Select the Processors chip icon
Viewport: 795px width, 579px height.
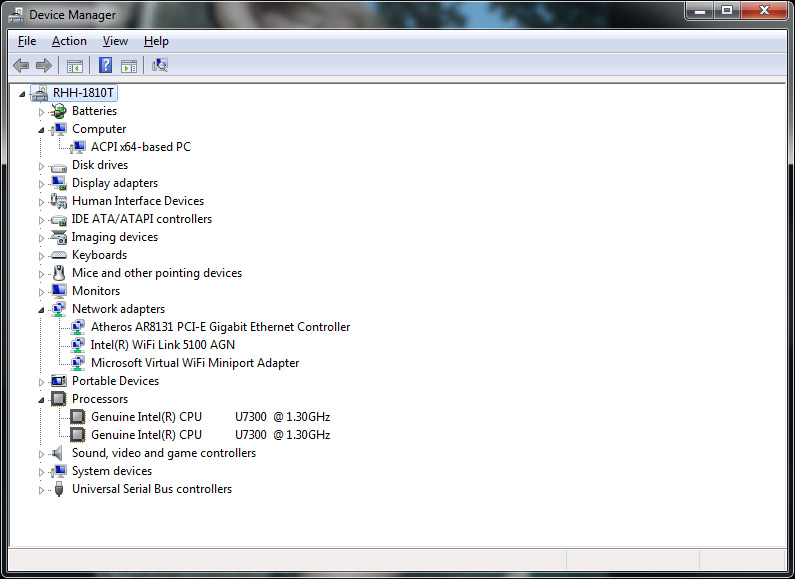[x=59, y=399]
